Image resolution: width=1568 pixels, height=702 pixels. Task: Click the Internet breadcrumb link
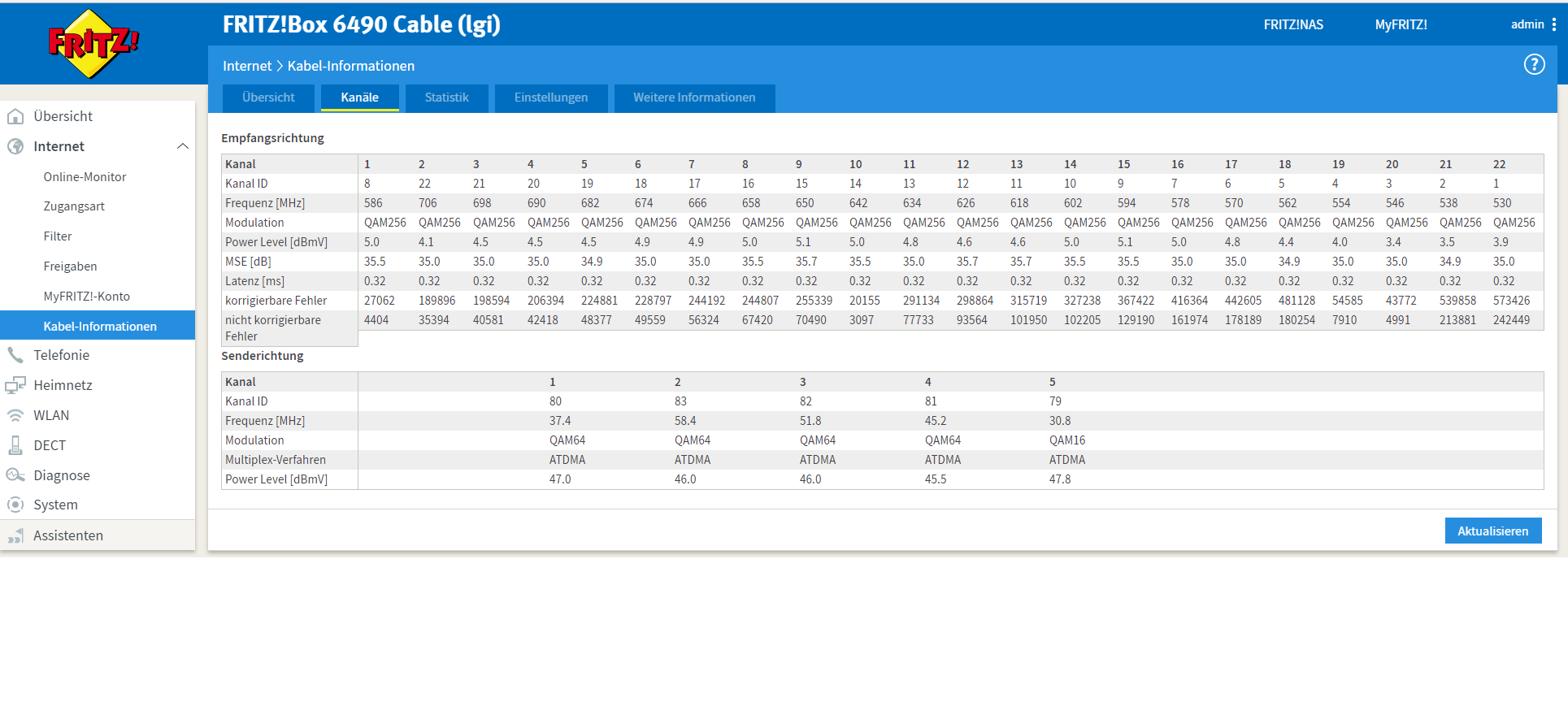click(247, 66)
